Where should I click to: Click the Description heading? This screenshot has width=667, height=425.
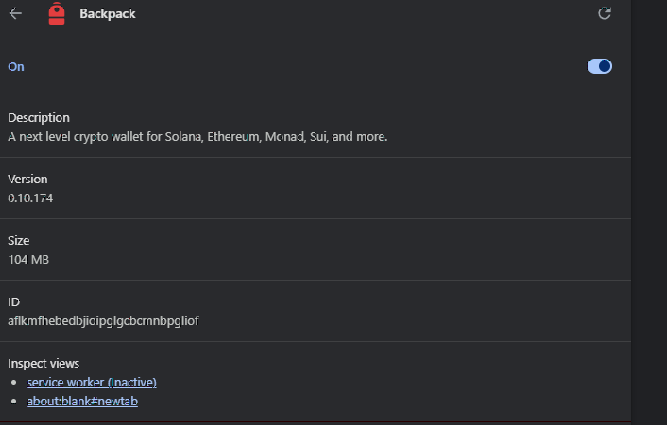click(x=39, y=118)
